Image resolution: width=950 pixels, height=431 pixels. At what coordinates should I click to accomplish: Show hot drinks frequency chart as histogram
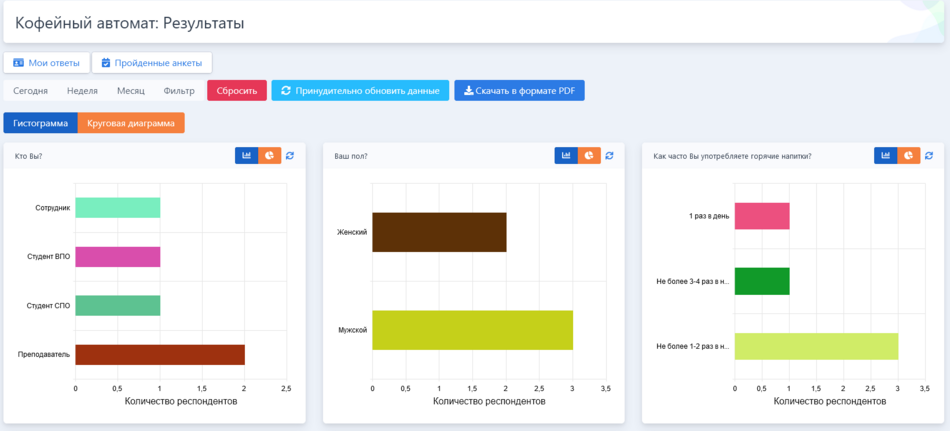[x=885, y=156]
